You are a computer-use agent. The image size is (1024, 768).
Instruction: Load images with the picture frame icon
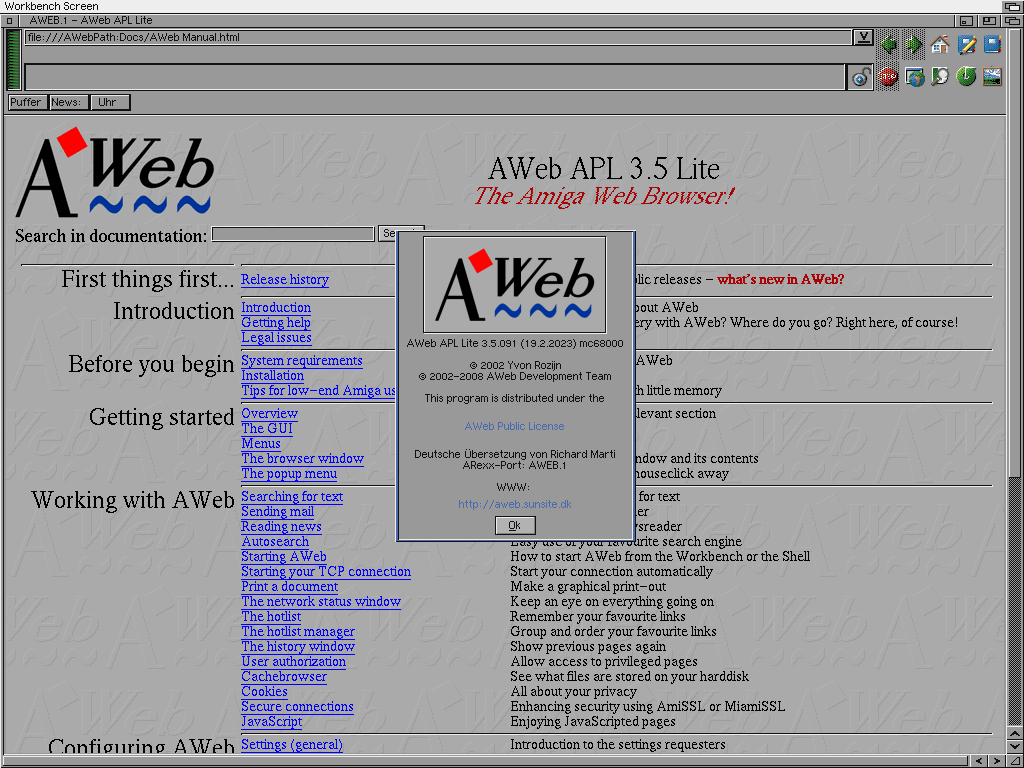pos(992,77)
